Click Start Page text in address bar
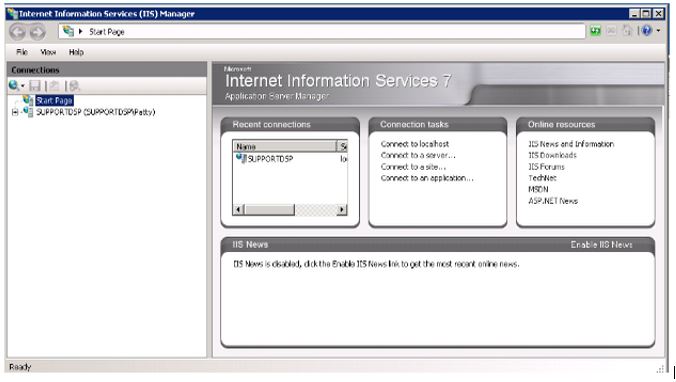The image size is (676, 382). point(107,32)
